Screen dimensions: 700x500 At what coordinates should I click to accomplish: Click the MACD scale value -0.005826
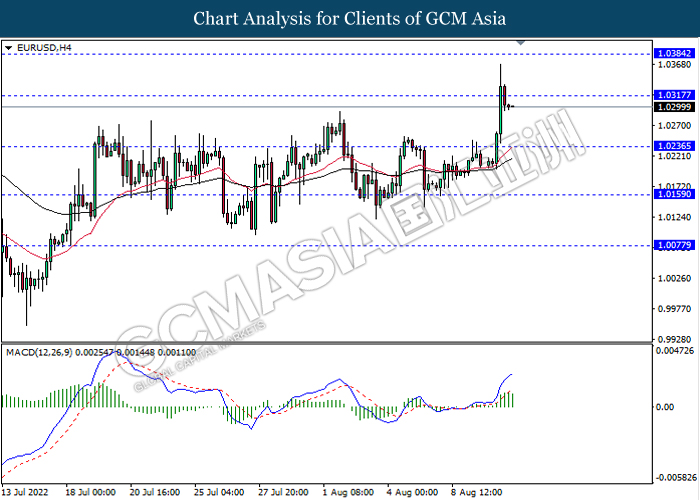point(675,477)
